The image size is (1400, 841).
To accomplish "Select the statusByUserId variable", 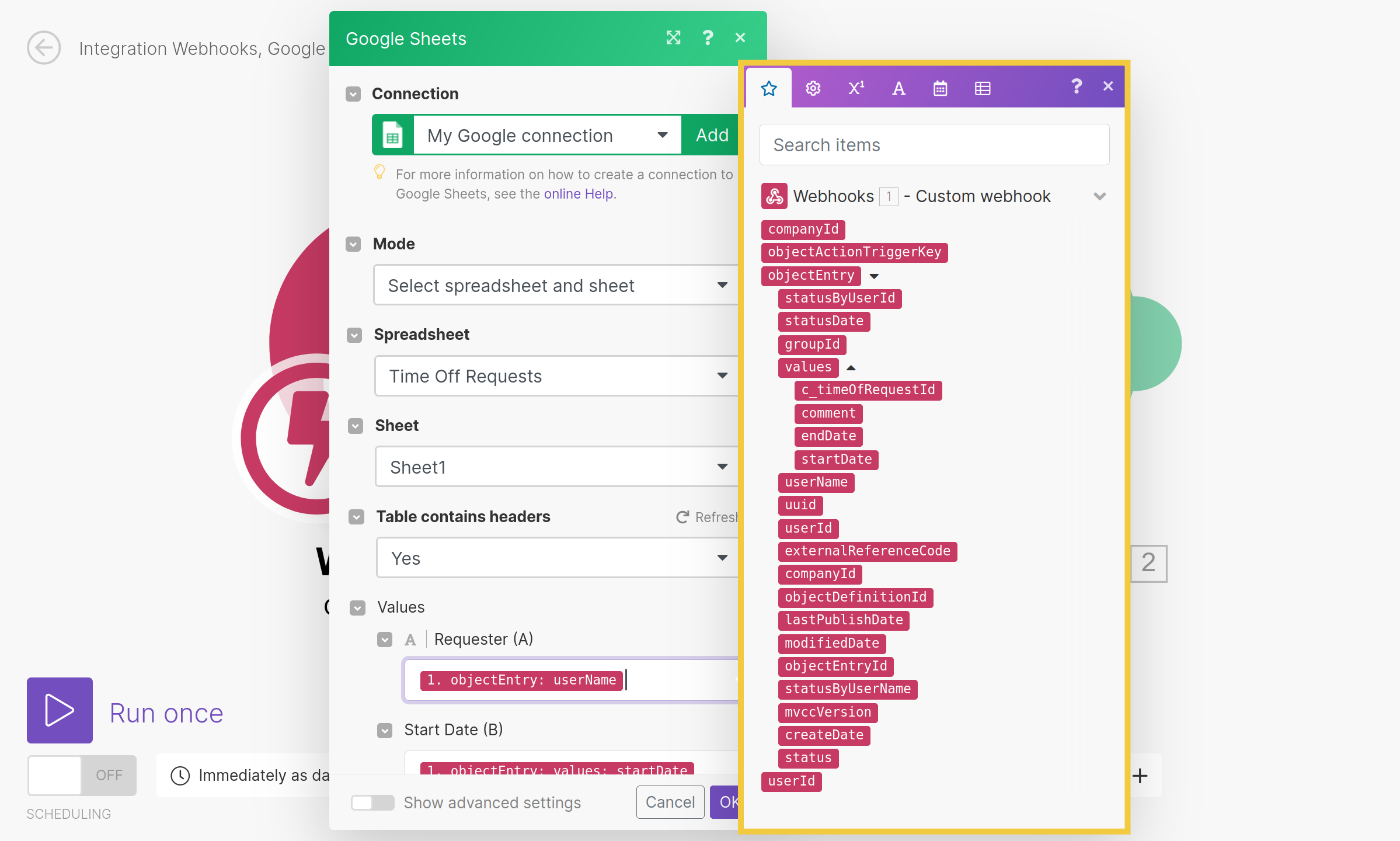I will [x=840, y=298].
